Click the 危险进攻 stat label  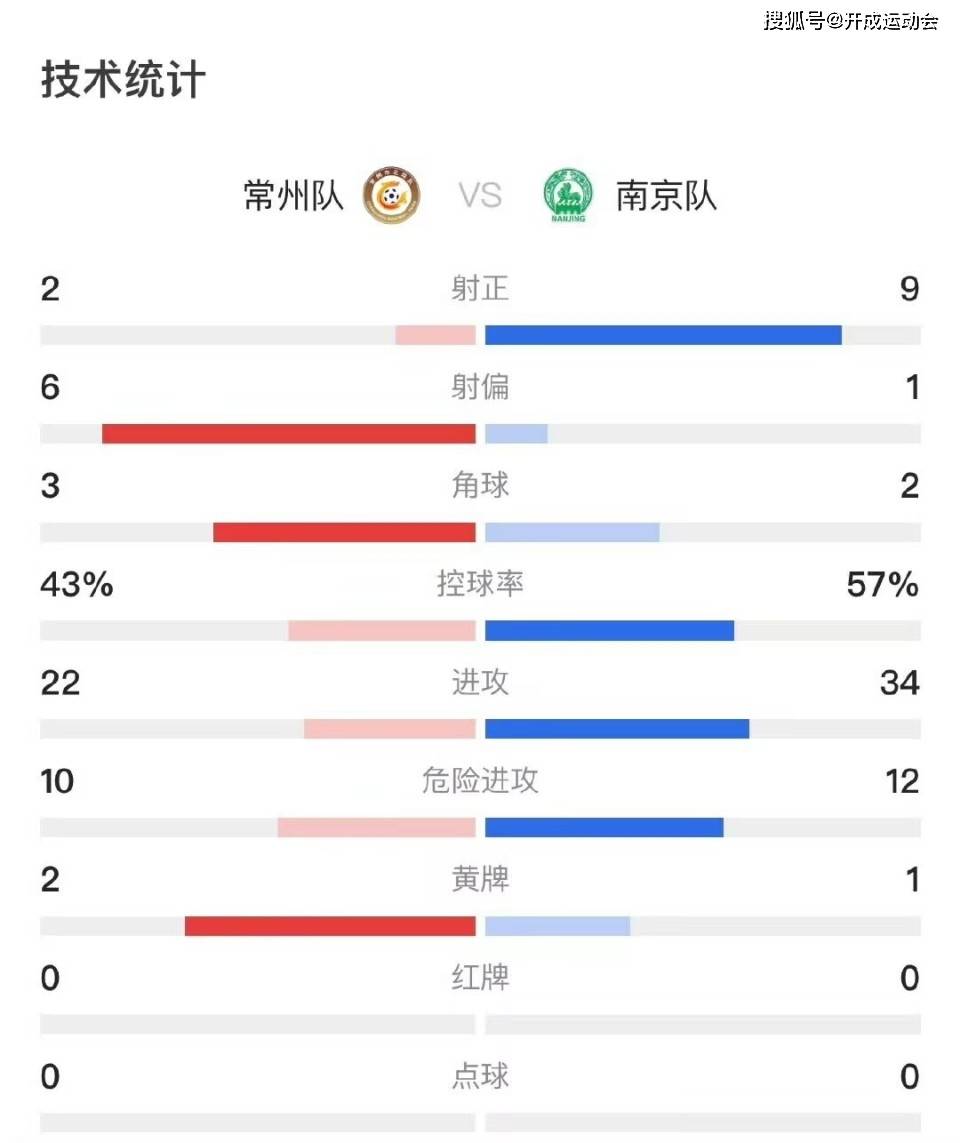[x=480, y=781]
